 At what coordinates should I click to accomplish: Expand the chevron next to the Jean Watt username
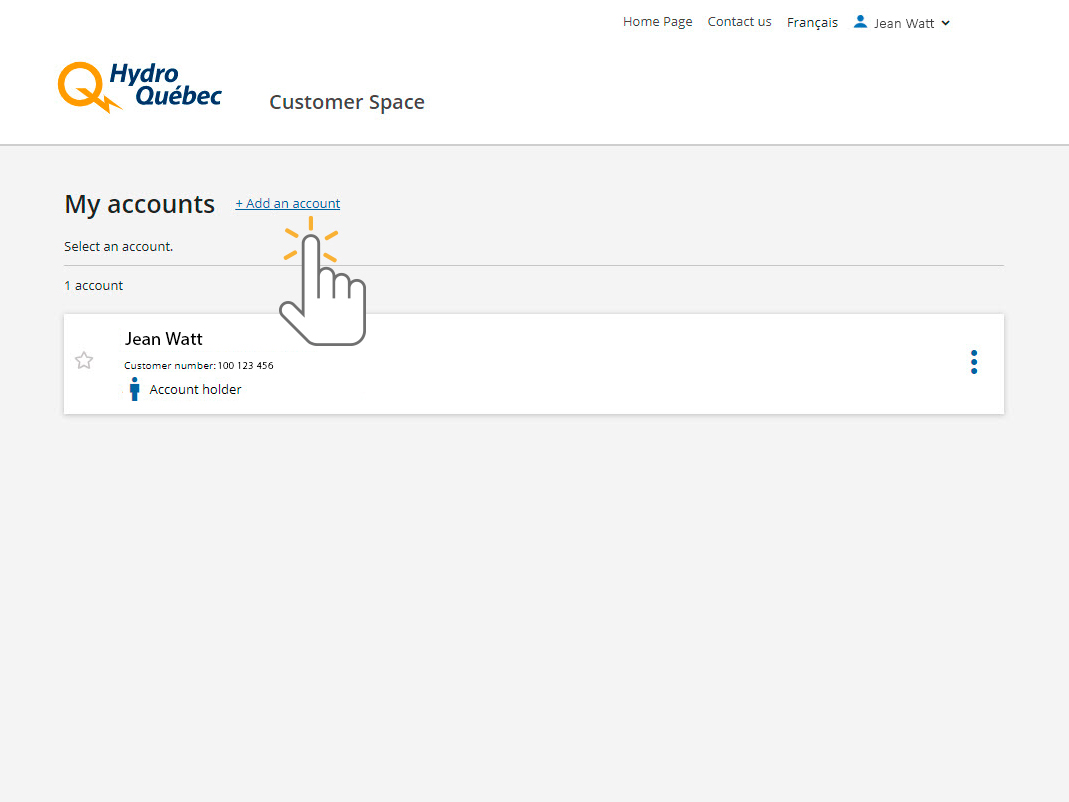coord(946,23)
